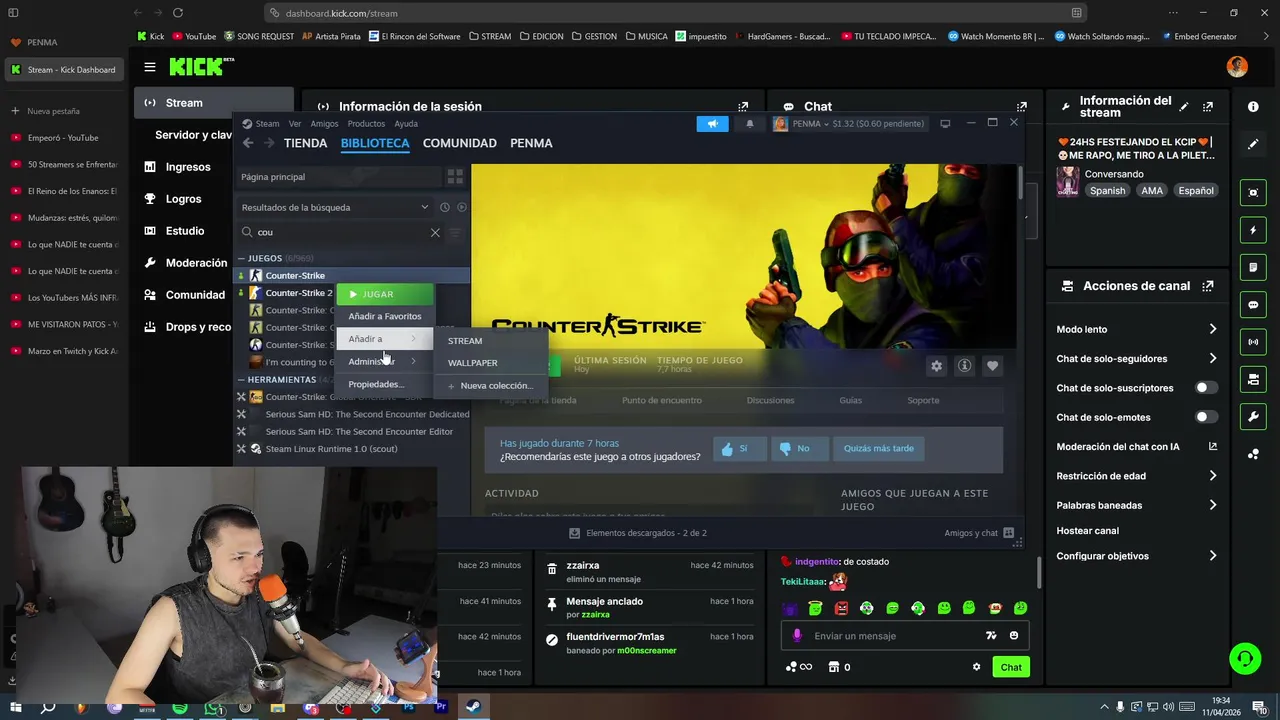
Task: Pop out the 'Acciones de canal' panel
Action: [x=1208, y=286]
